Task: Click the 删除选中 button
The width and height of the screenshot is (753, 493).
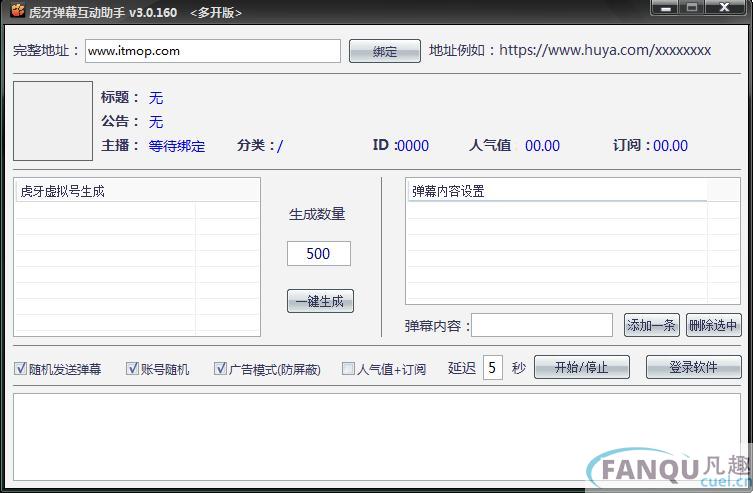Action: [x=713, y=325]
